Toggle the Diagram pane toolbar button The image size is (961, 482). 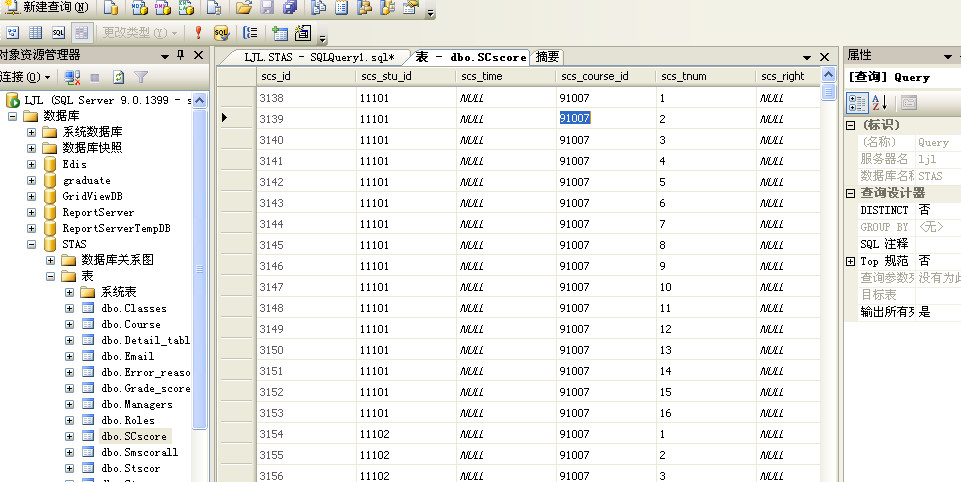coord(14,33)
